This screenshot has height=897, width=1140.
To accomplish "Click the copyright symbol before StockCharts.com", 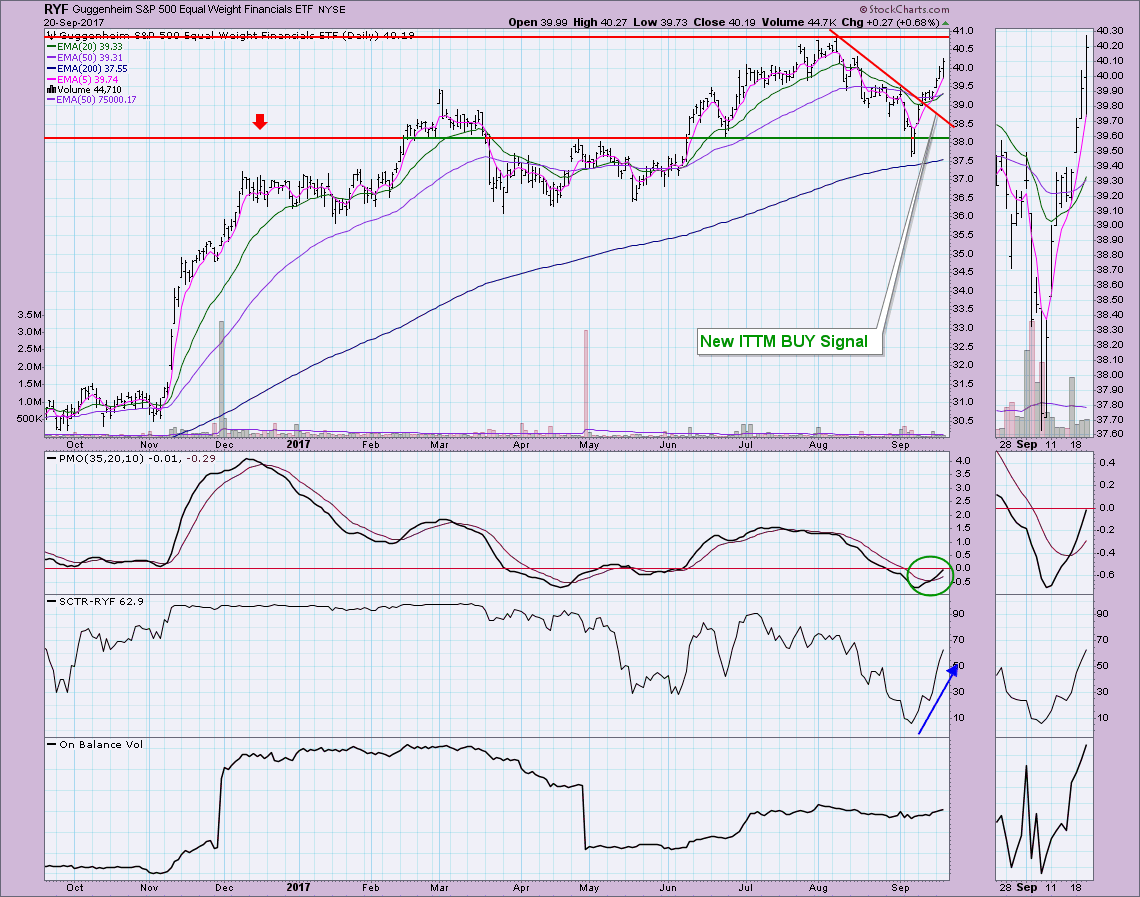I will 863,9.
